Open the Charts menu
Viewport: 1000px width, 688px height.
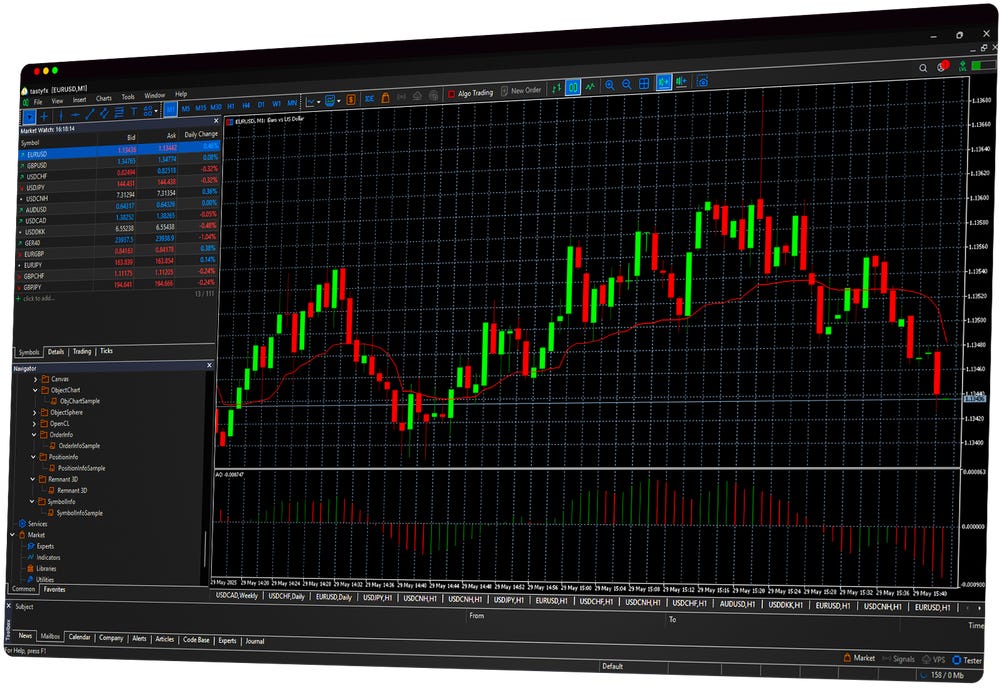point(104,98)
